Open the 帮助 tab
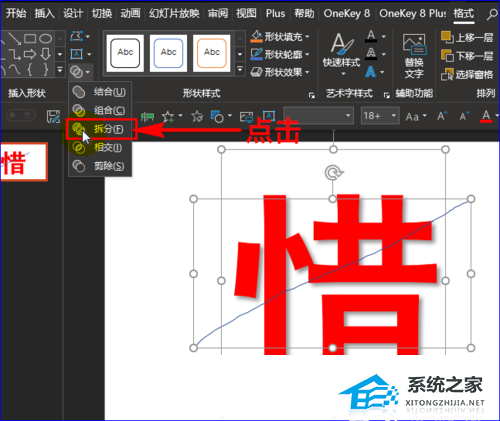This screenshot has height=421, width=500. (x=304, y=13)
